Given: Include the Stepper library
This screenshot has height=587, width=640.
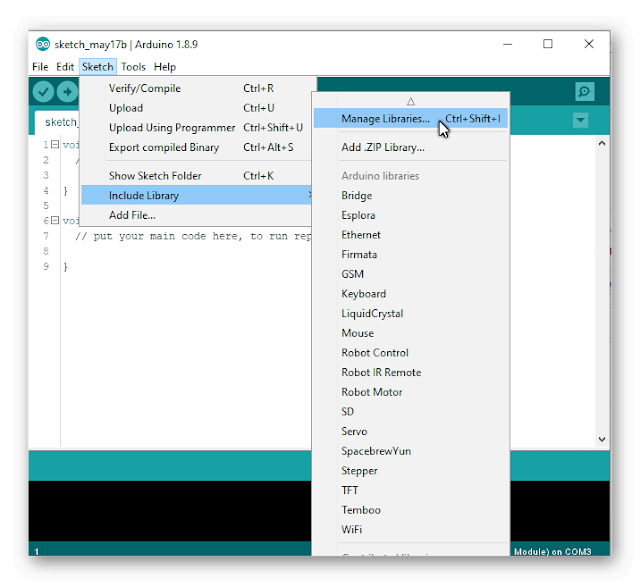Looking at the screenshot, I should pyautogui.click(x=410, y=470).
